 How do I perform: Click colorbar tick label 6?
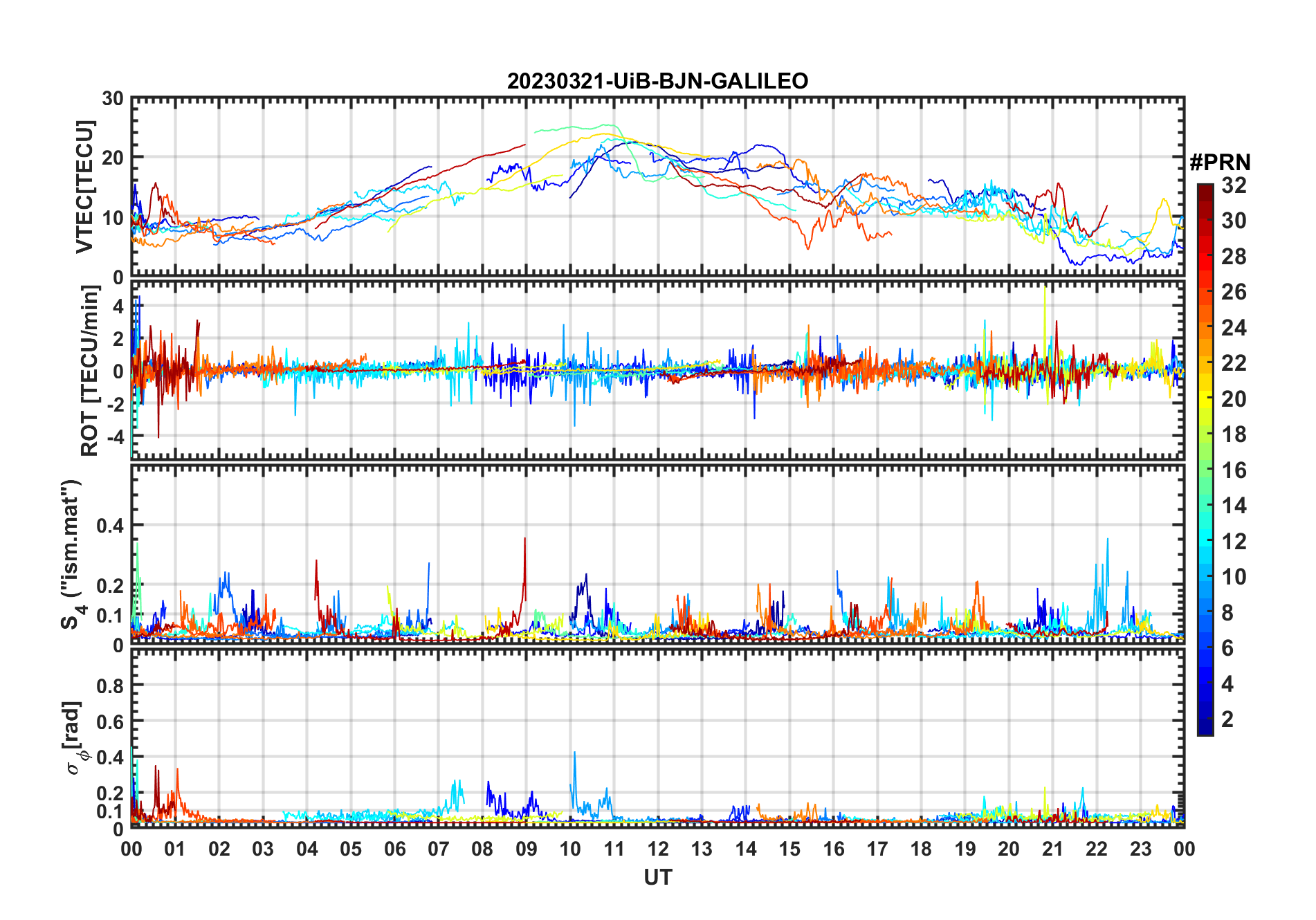(x=1227, y=648)
